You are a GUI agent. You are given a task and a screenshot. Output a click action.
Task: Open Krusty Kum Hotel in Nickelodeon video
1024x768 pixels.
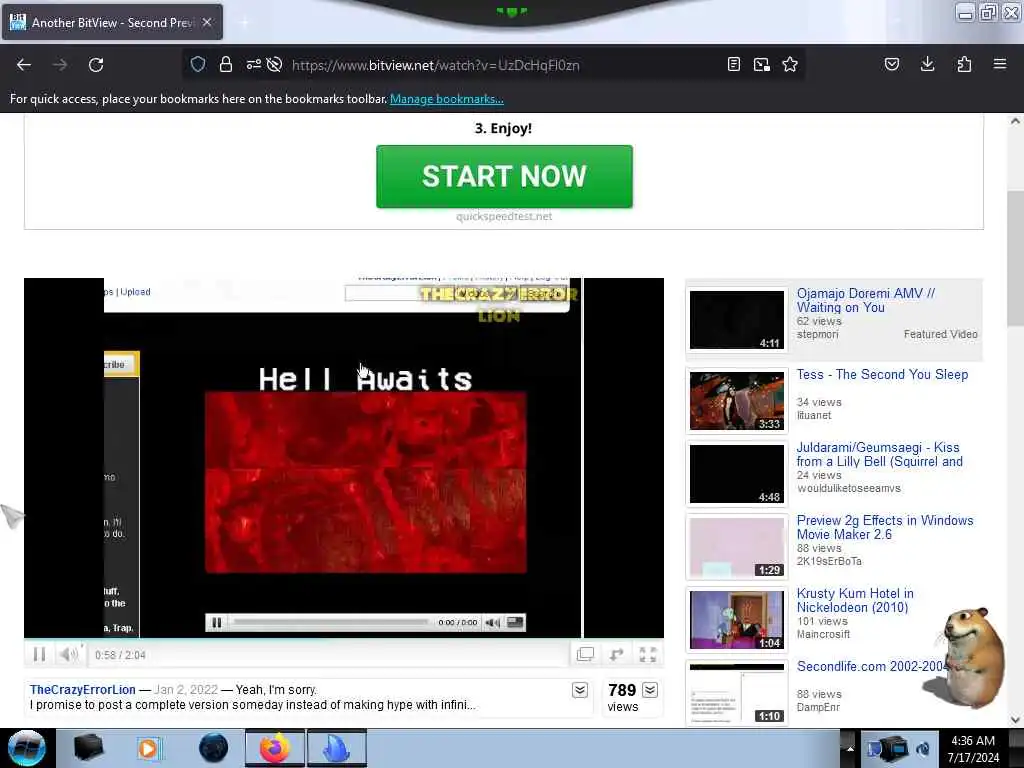pyautogui.click(x=855, y=600)
